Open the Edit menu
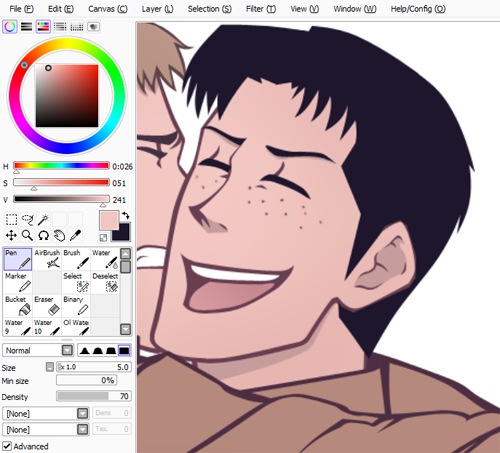This screenshot has width=500, height=453. tap(61, 9)
